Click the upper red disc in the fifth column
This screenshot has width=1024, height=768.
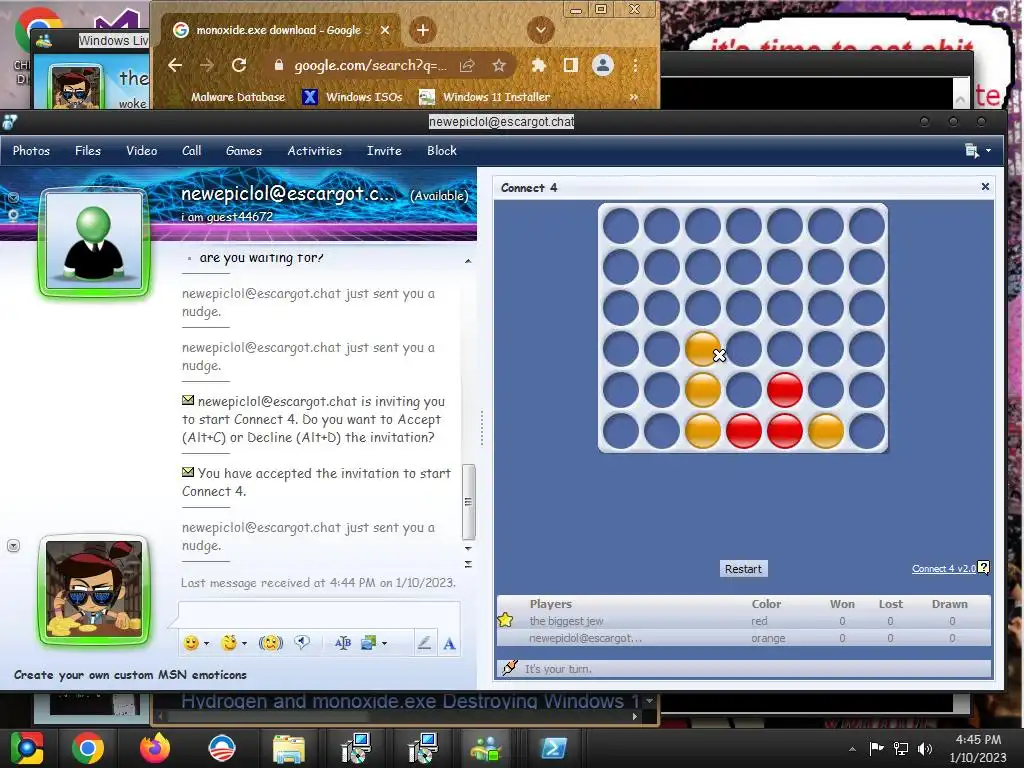pos(784,390)
